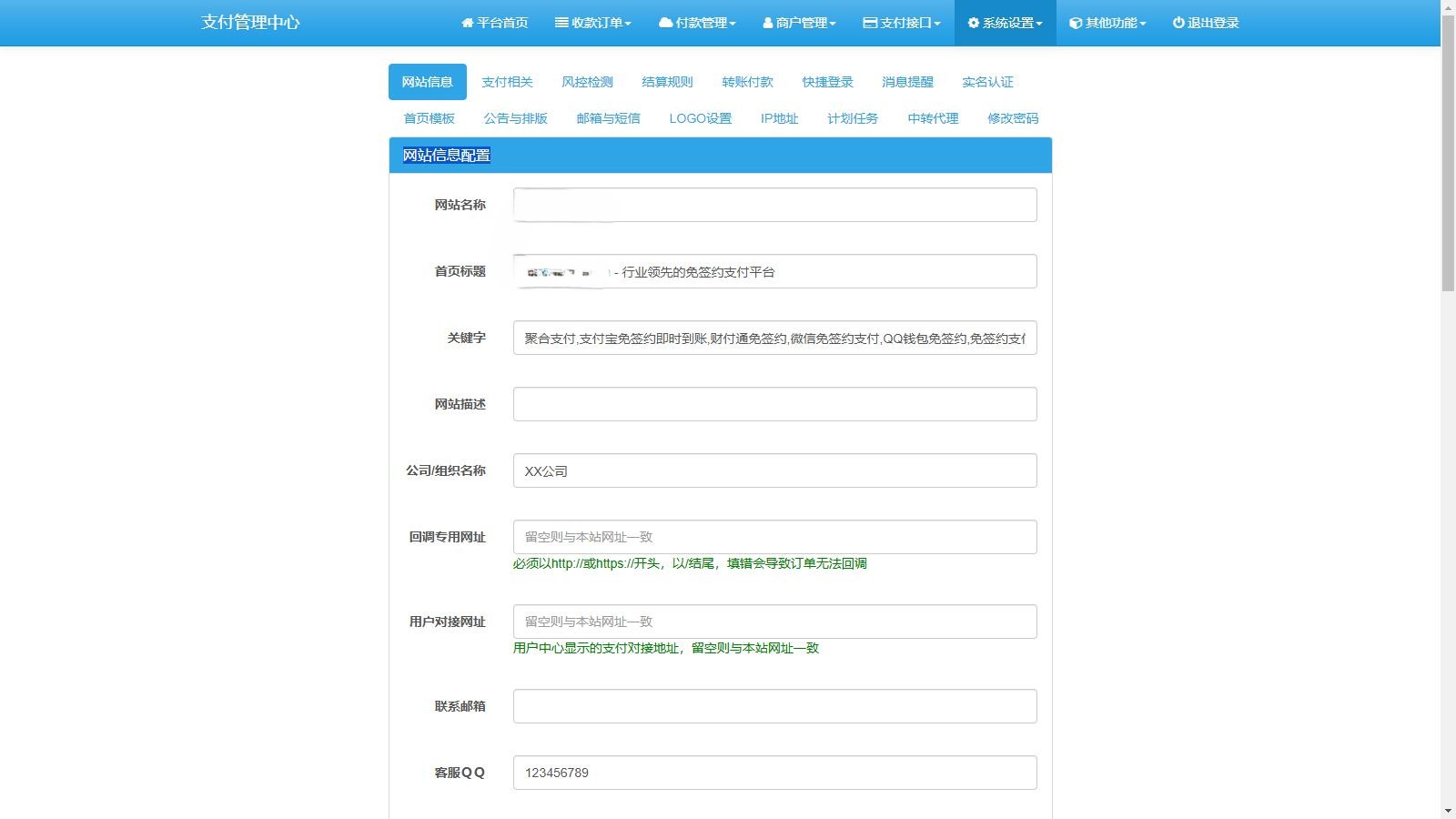Click the cube icon beside 其他功能
This screenshot has height=819, width=1456.
(1076, 23)
